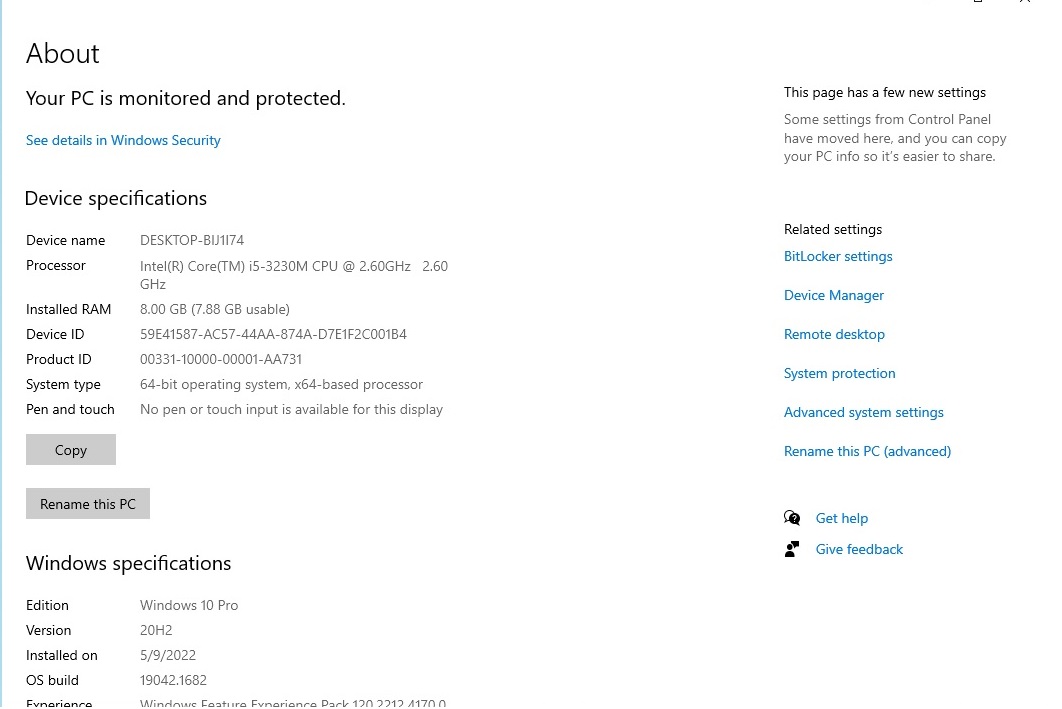The image size is (1062, 709).
Task: Open Advanced system settings
Action: tap(863, 412)
